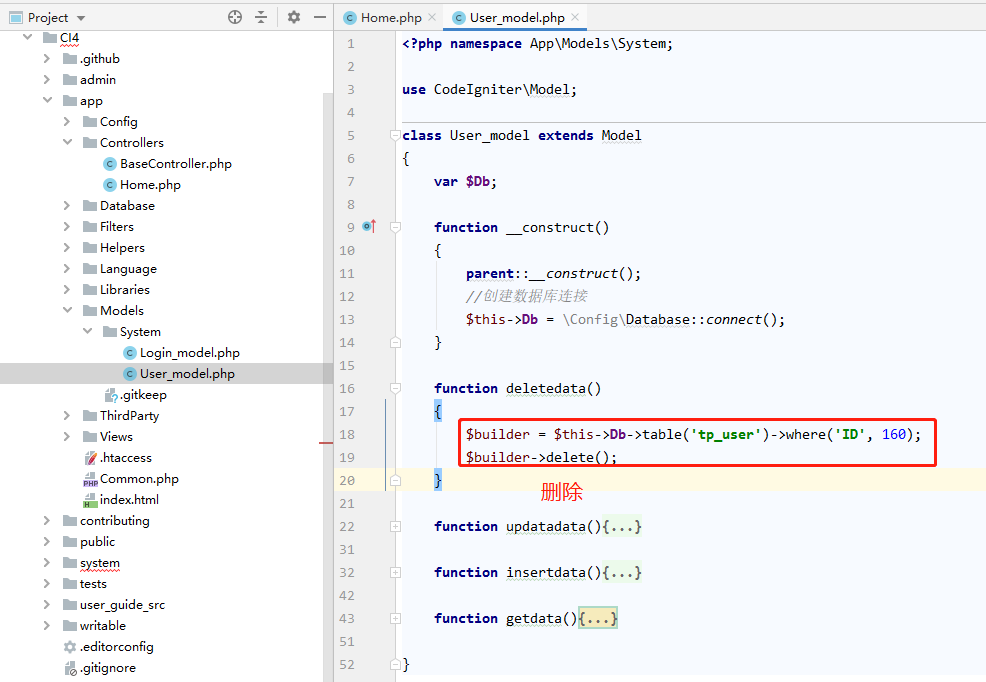This screenshot has height=682, width=986.
Task: Click the .editorconfig gear file icon
Action: 70,647
